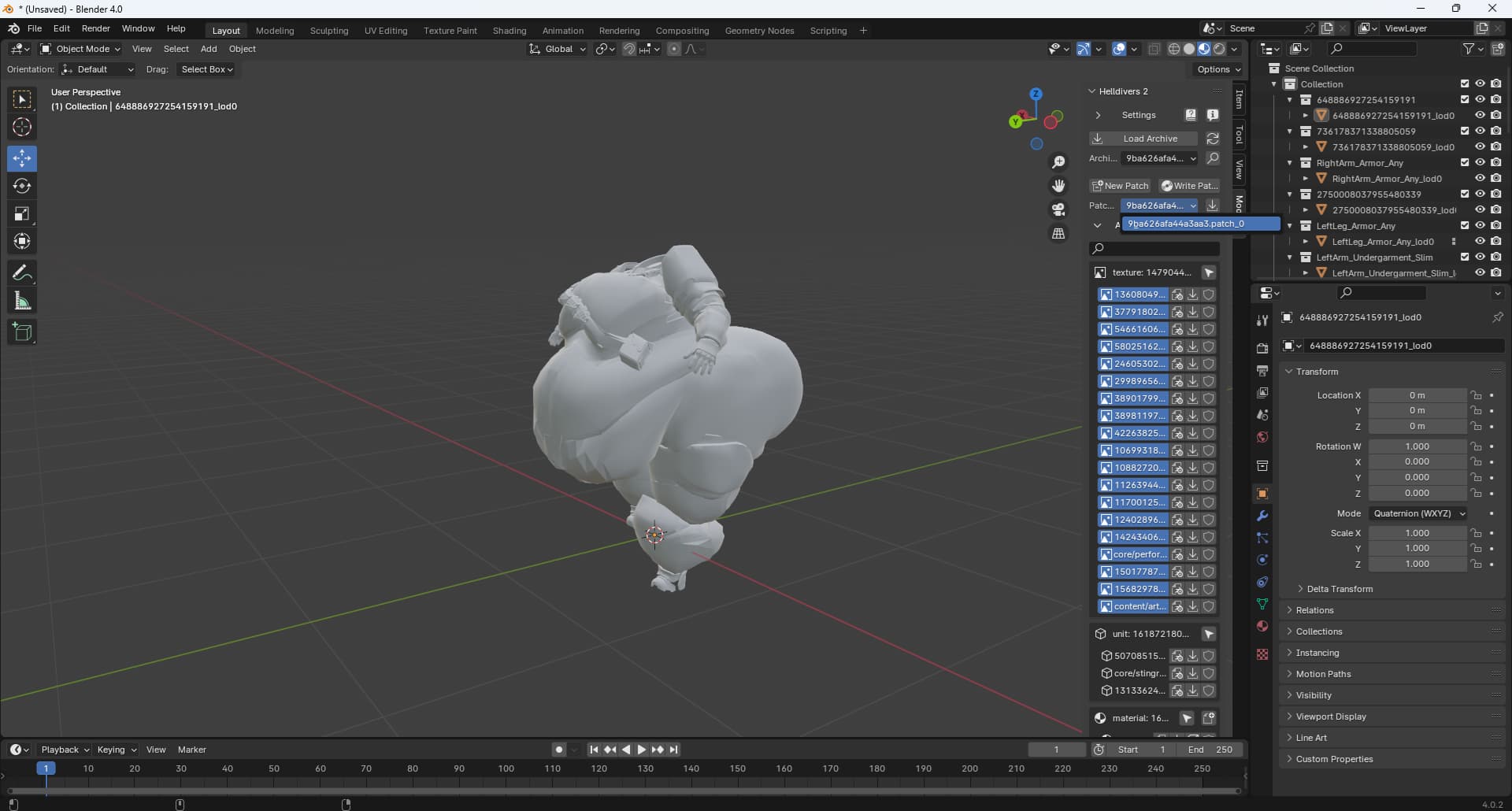Image resolution: width=1512 pixels, height=811 pixels.
Task: Uncheck LeftLeg_Armor_Any collection checkbox
Action: click(1464, 226)
